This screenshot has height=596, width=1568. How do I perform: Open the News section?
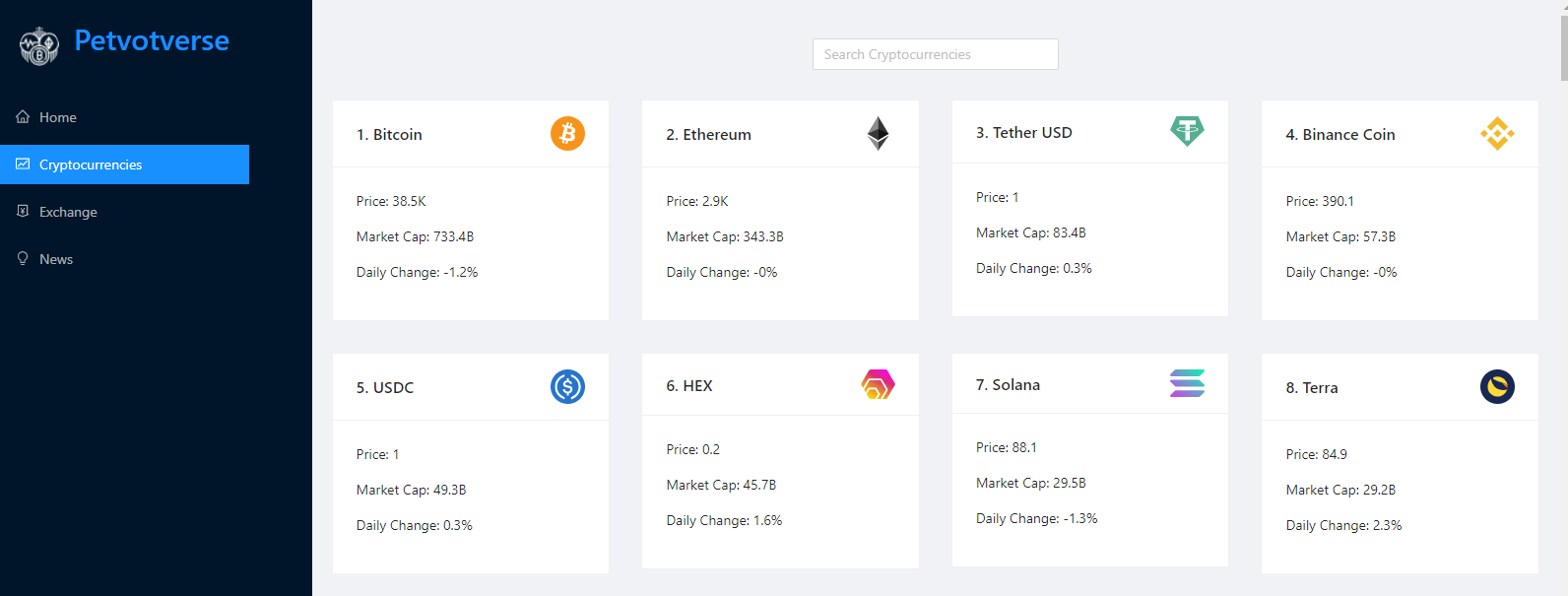[56, 259]
